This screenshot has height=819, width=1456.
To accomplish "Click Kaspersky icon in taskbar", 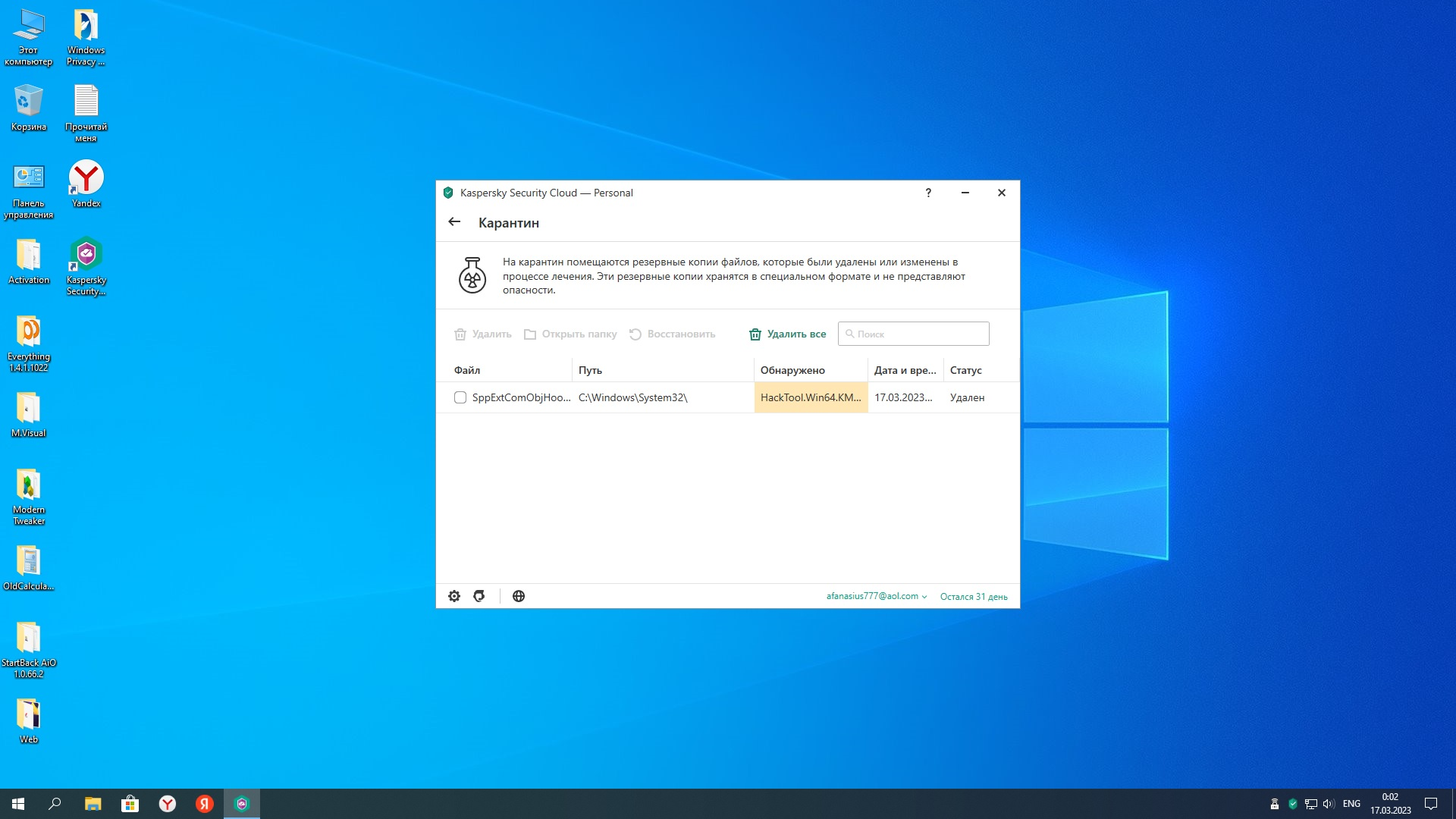I will pos(242,804).
